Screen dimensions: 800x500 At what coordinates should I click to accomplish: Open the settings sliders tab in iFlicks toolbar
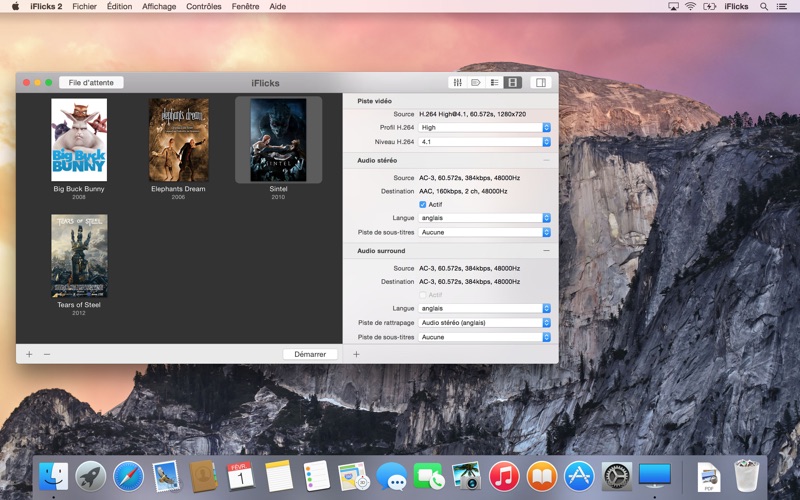(x=458, y=82)
